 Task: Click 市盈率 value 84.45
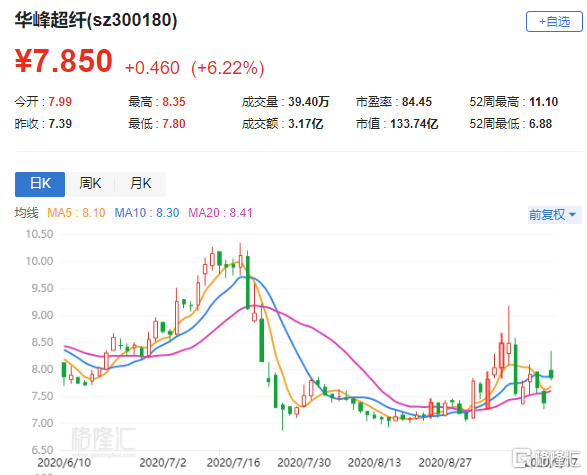pos(417,102)
